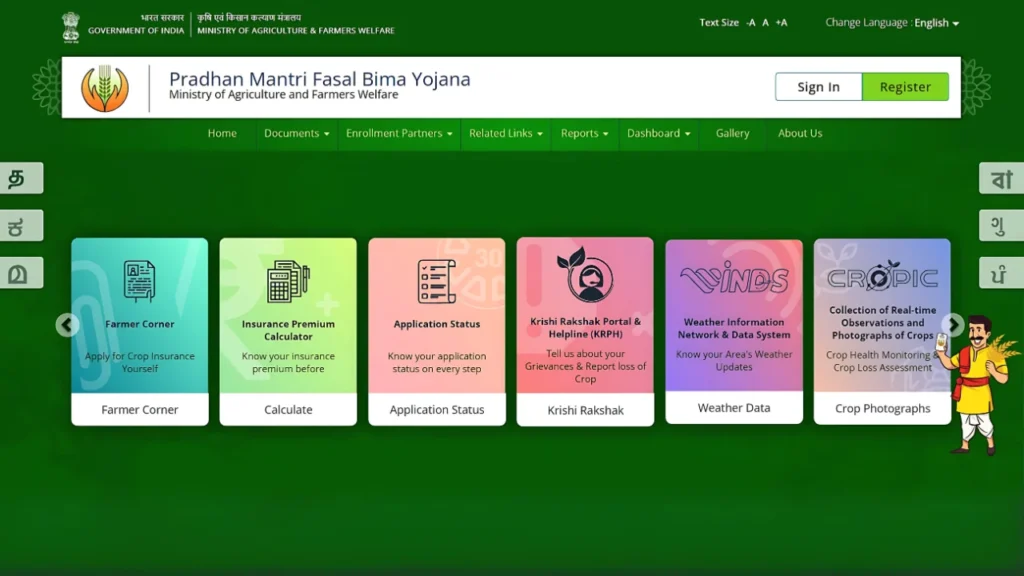Click the Krishi Rakshak helpline headset icon

(x=585, y=274)
